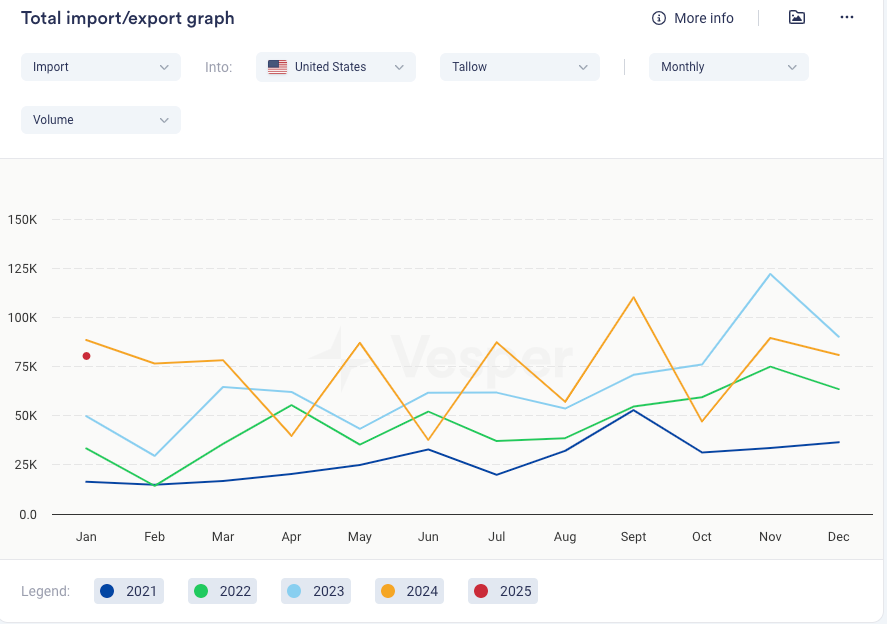Click the orange 2024 peak at Sept
The height and width of the screenshot is (624, 887).
tap(634, 297)
